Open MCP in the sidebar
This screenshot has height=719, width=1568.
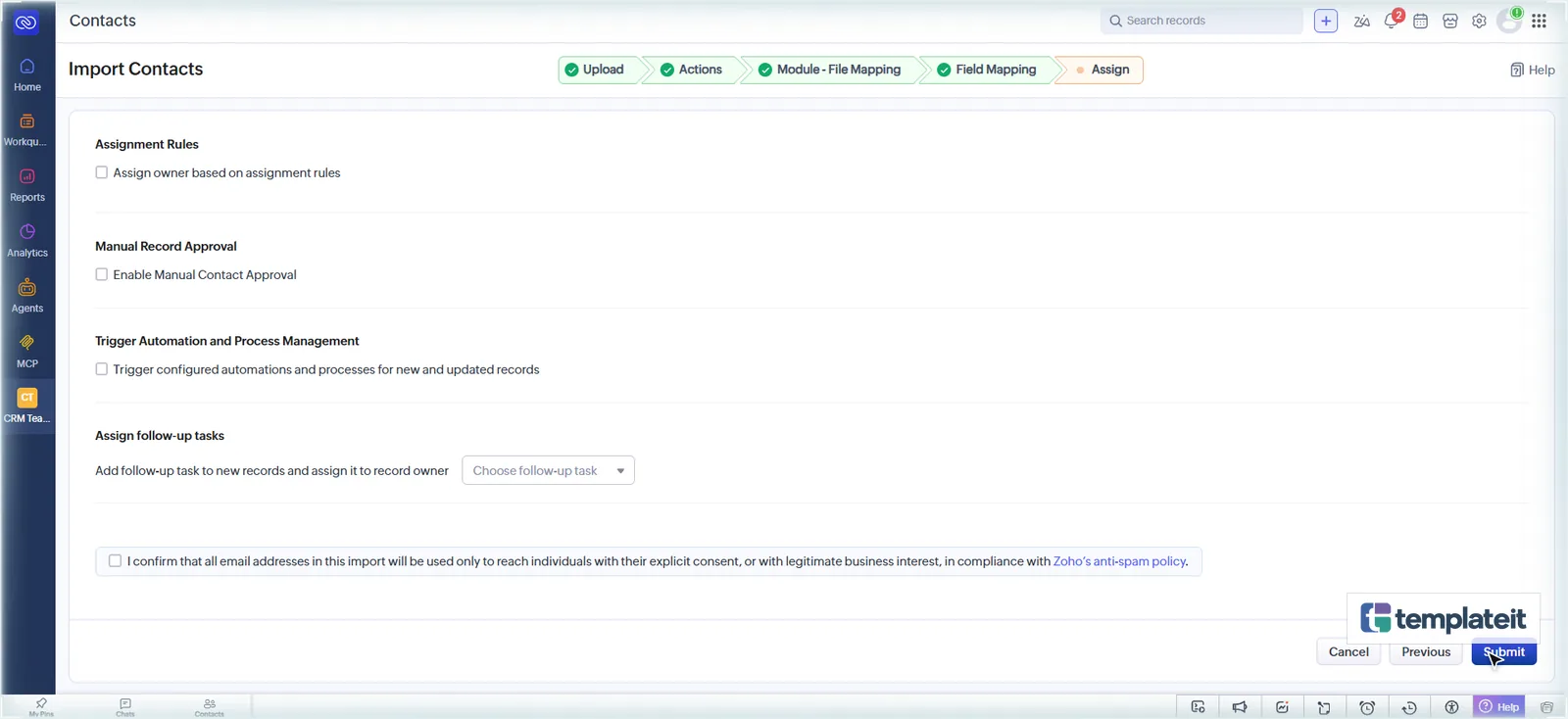[27, 352]
